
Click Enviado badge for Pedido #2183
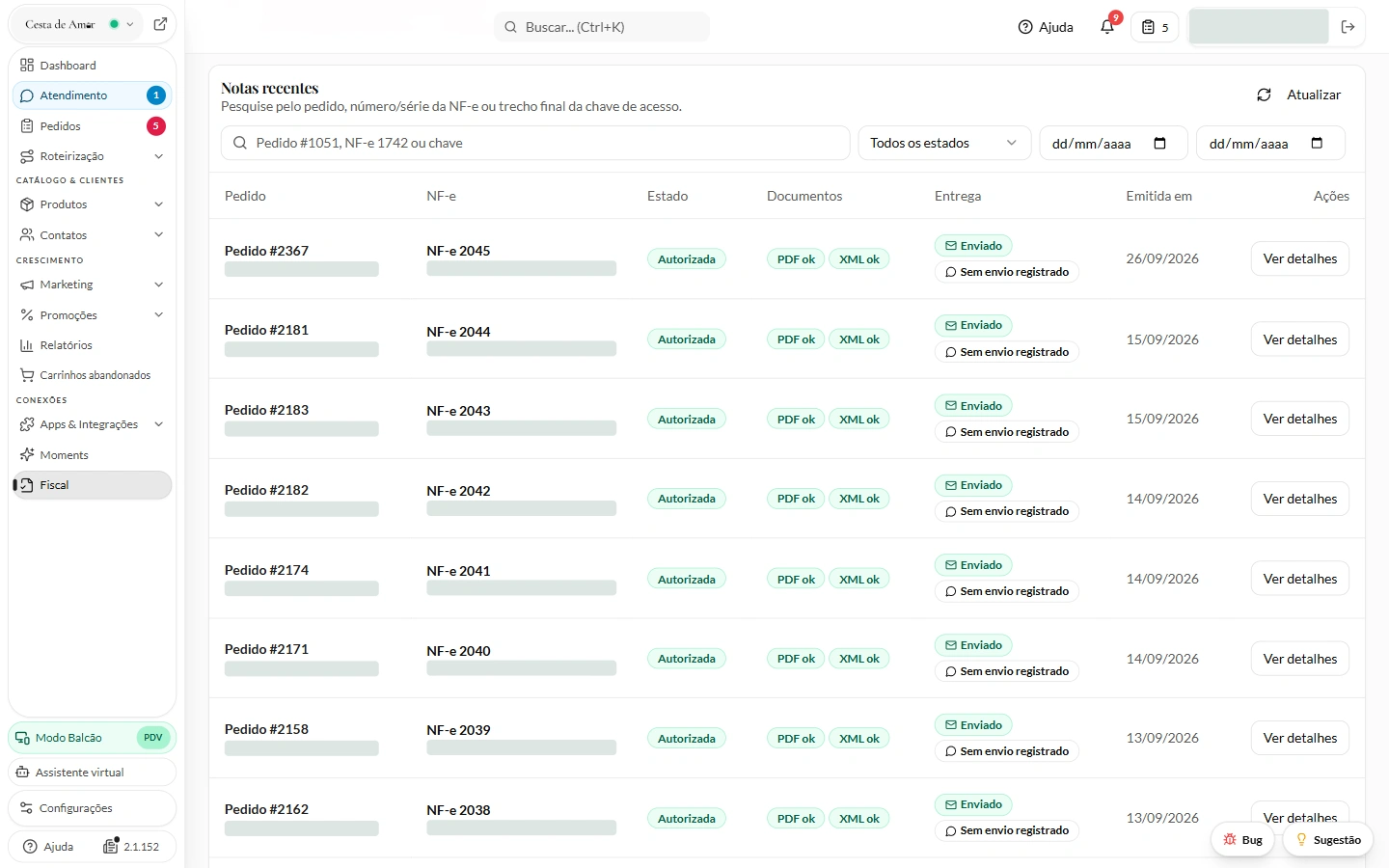tap(973, 406)
